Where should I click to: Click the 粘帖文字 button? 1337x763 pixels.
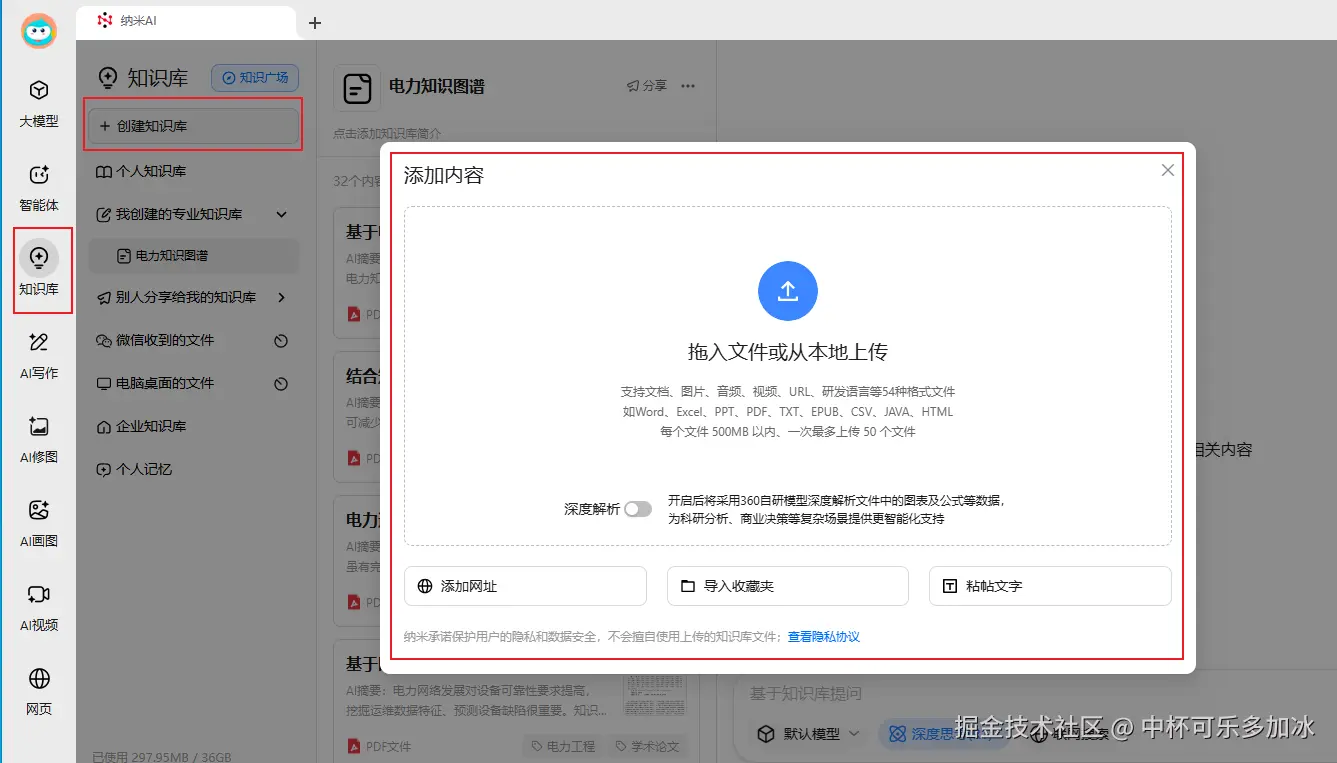point(1050,586)
